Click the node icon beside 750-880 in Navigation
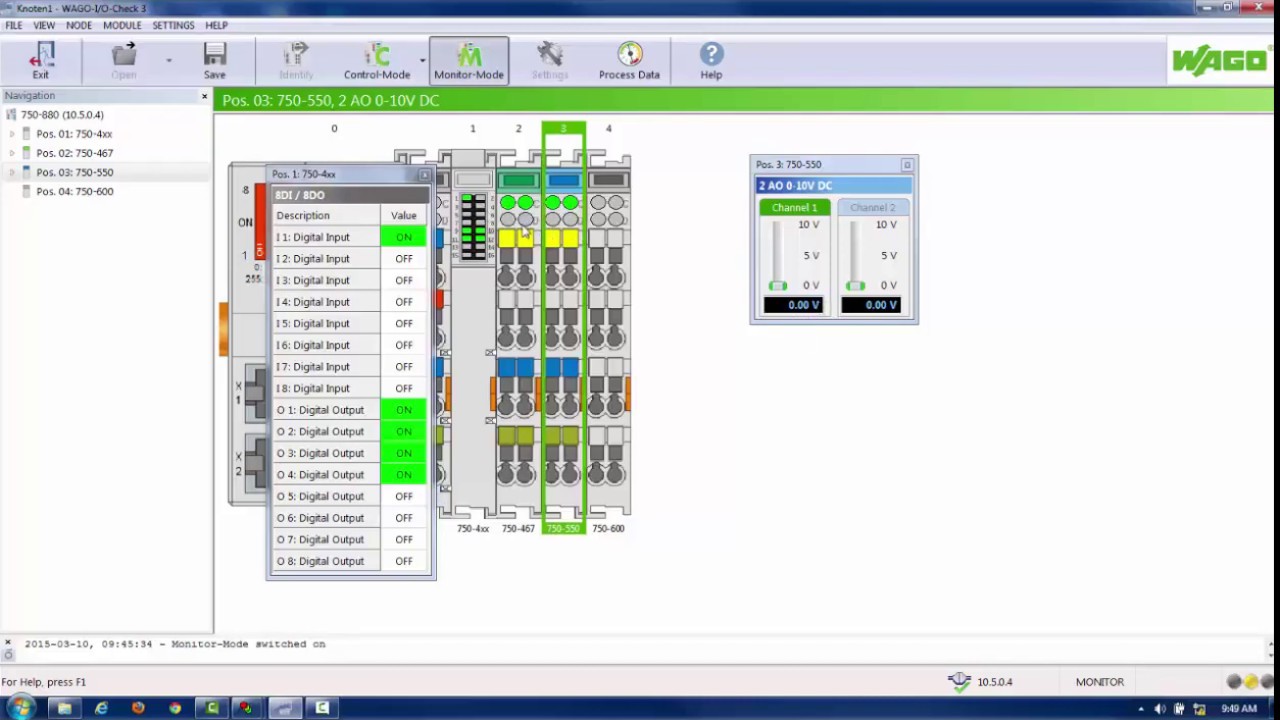 click(x=12, y=115)
